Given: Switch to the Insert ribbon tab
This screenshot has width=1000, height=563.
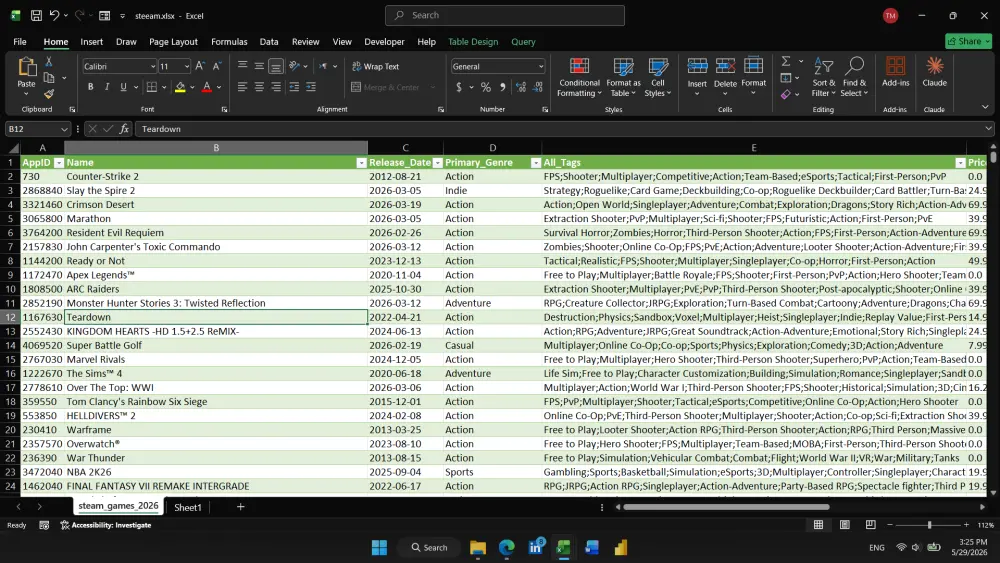Looking at the screenshot, I should pos(91,41).
